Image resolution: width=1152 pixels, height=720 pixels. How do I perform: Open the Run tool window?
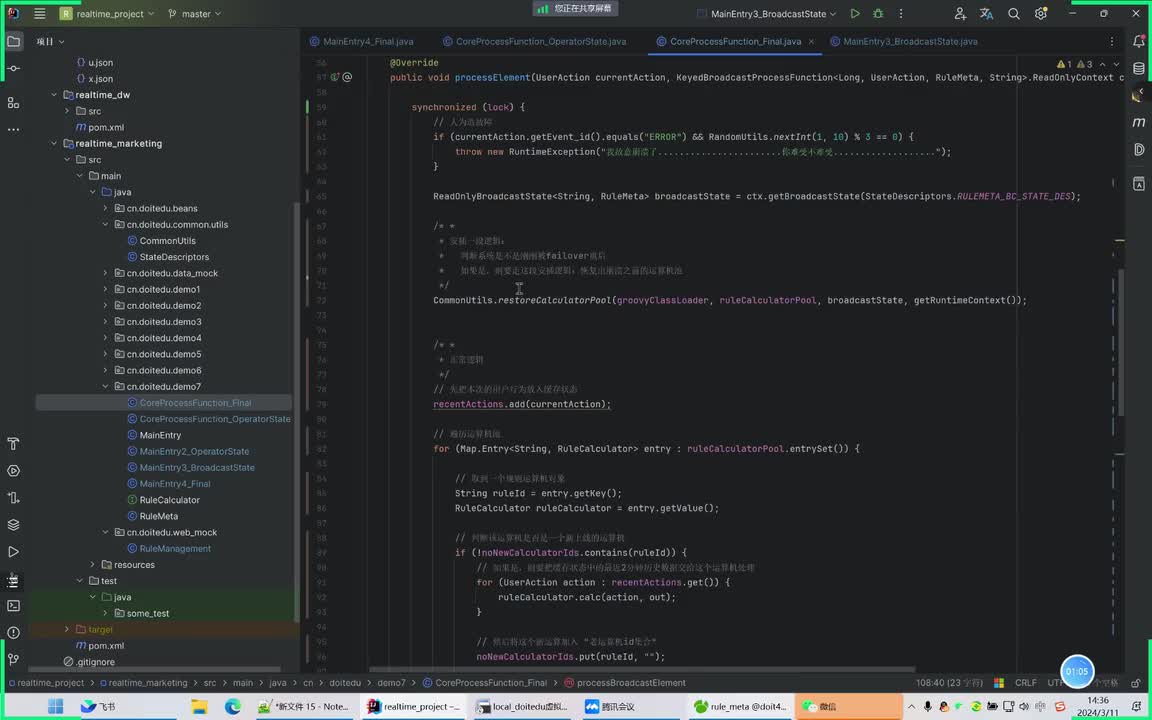tap(13, 552)
